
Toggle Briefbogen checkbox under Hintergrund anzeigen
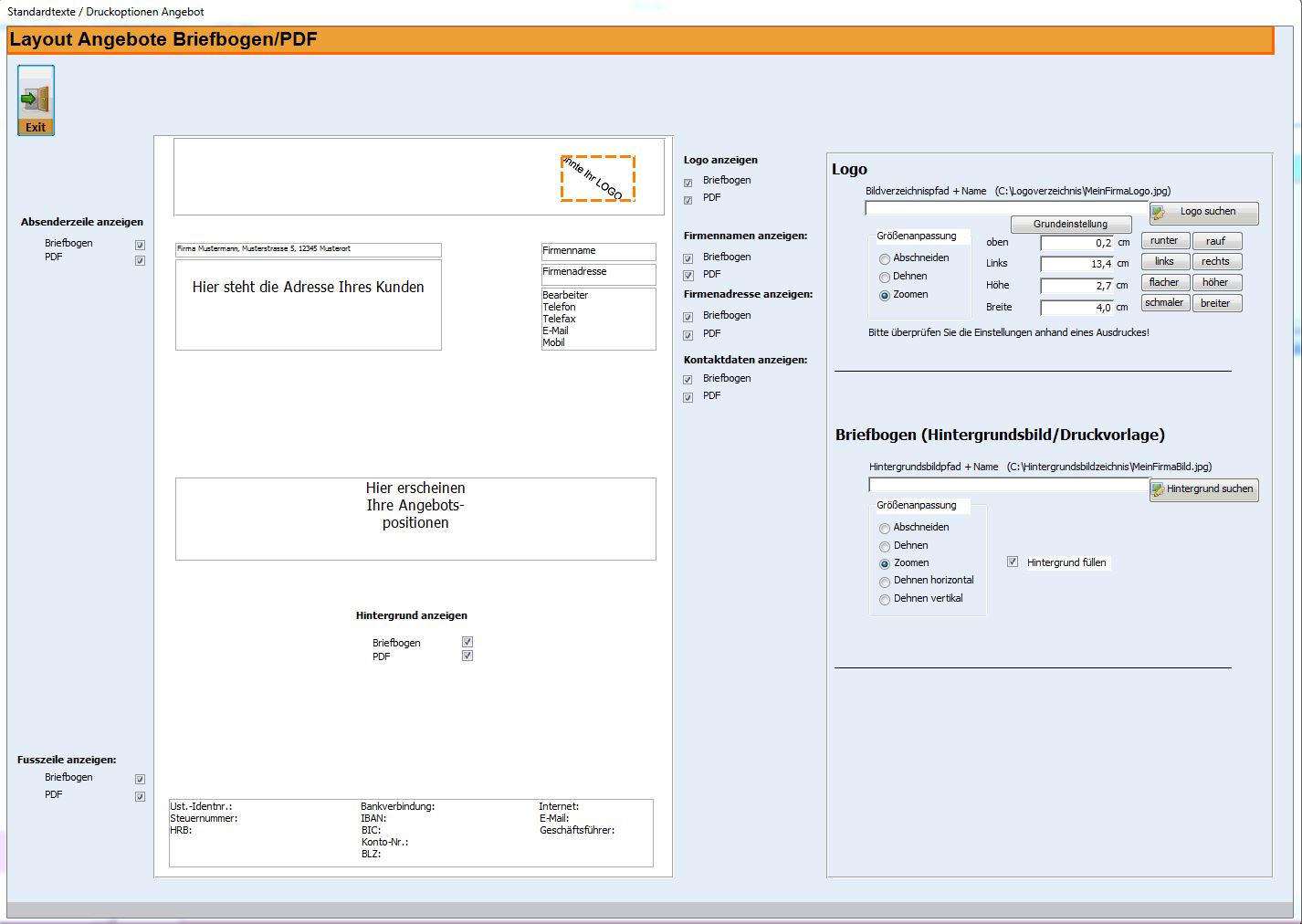pyautogui.click(x=467, y=642)
